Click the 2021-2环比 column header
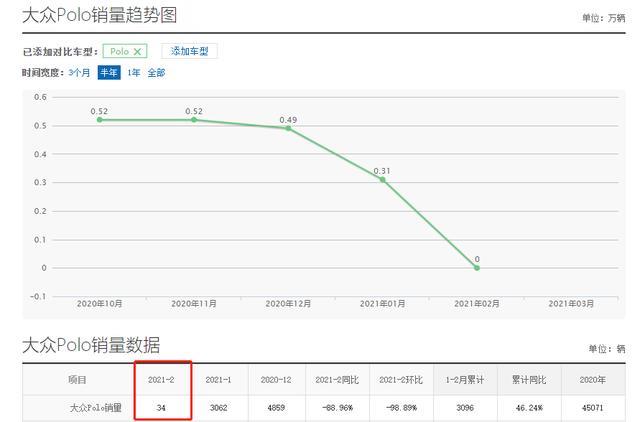The height and width of the screenshot is (422, 640). [401, 380]
